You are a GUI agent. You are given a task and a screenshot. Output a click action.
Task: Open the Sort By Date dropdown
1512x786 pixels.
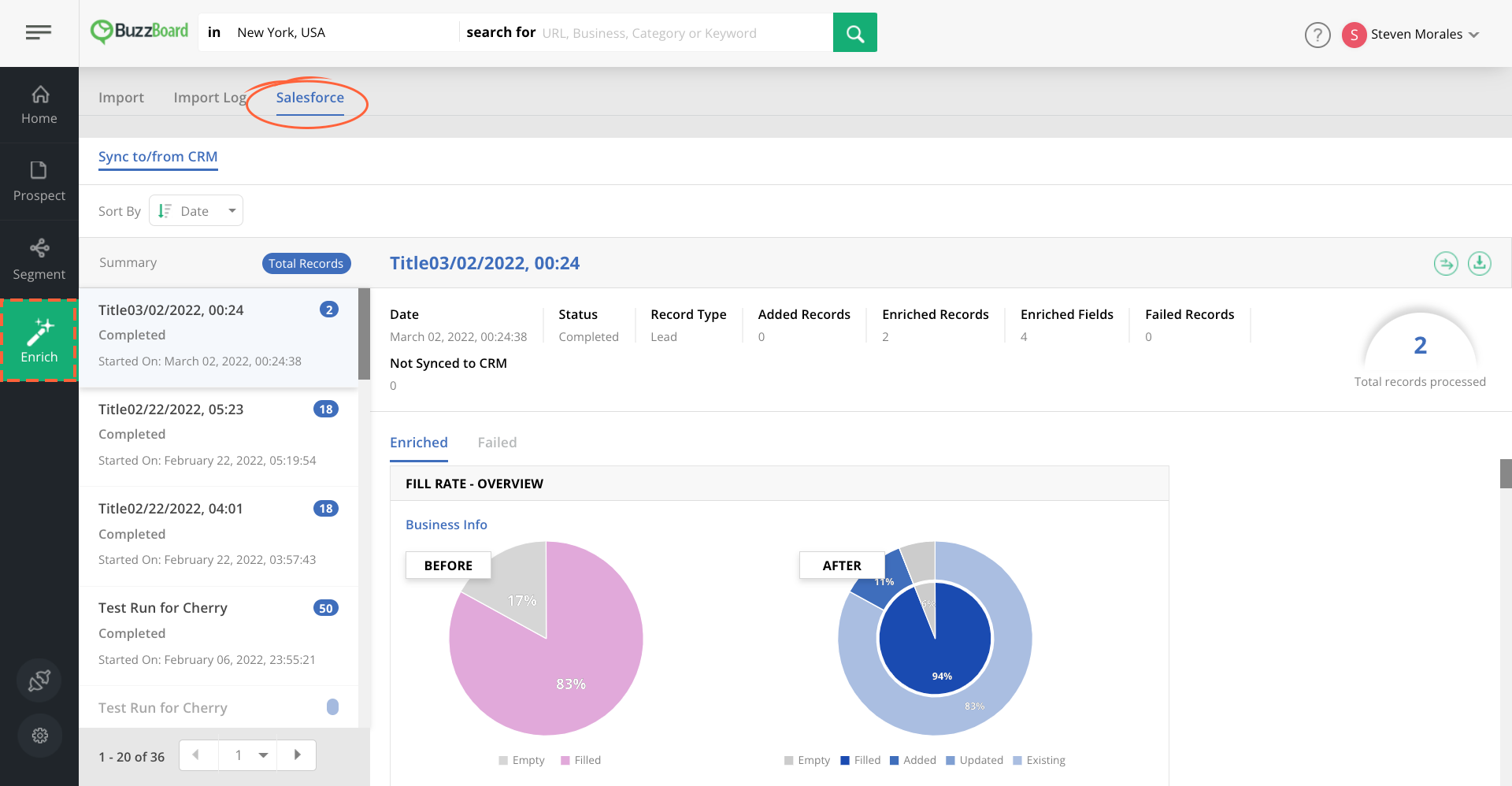(x=196, y=210)
